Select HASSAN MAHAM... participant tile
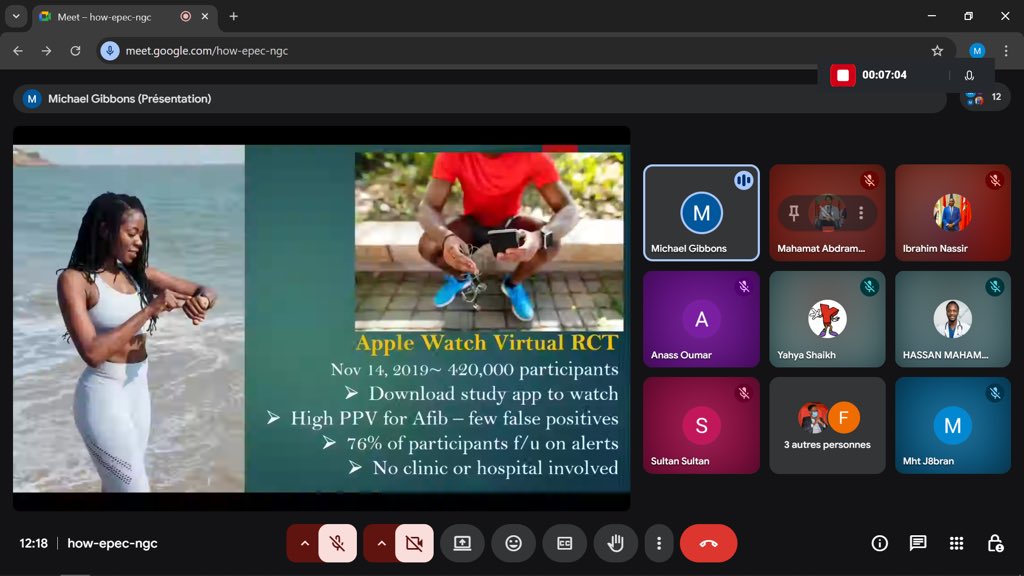This screenshot has height=576, width=1024. point(952,319)
